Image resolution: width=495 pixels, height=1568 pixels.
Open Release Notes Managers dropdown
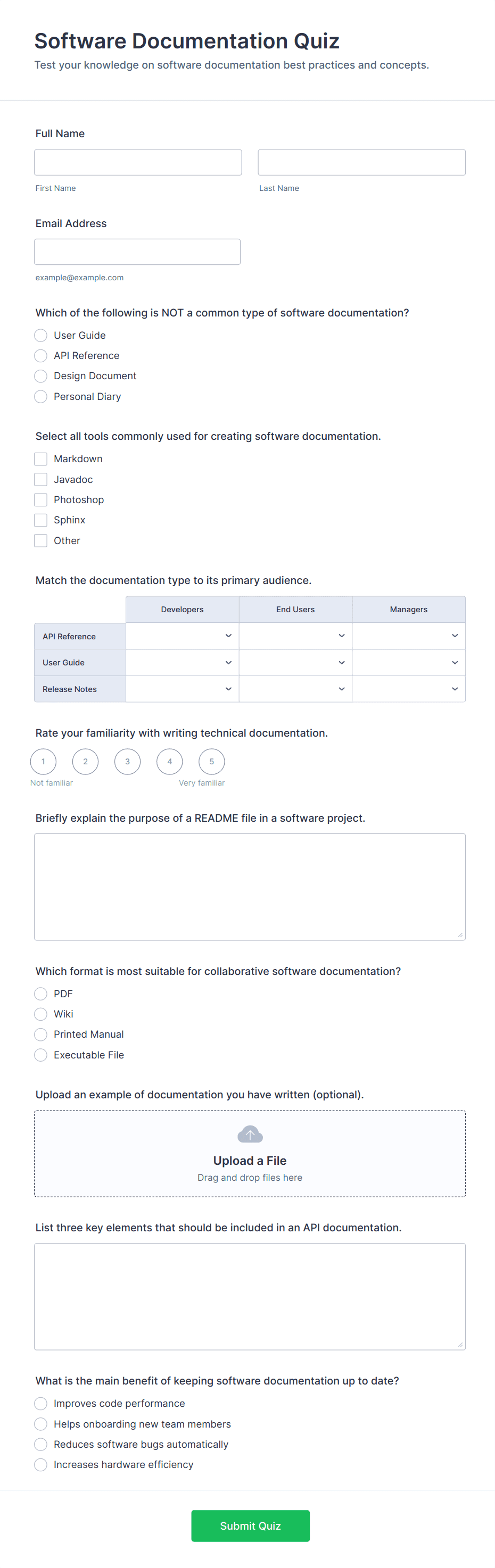point(409,689)
